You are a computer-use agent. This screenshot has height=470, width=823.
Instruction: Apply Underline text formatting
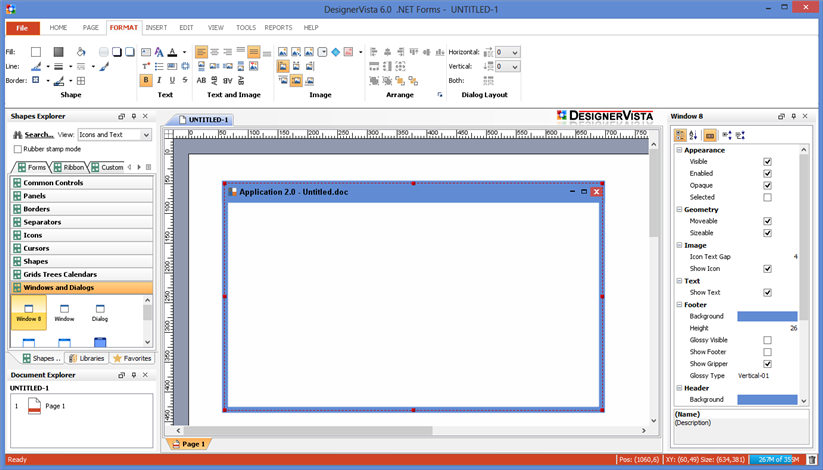point(172,80)
